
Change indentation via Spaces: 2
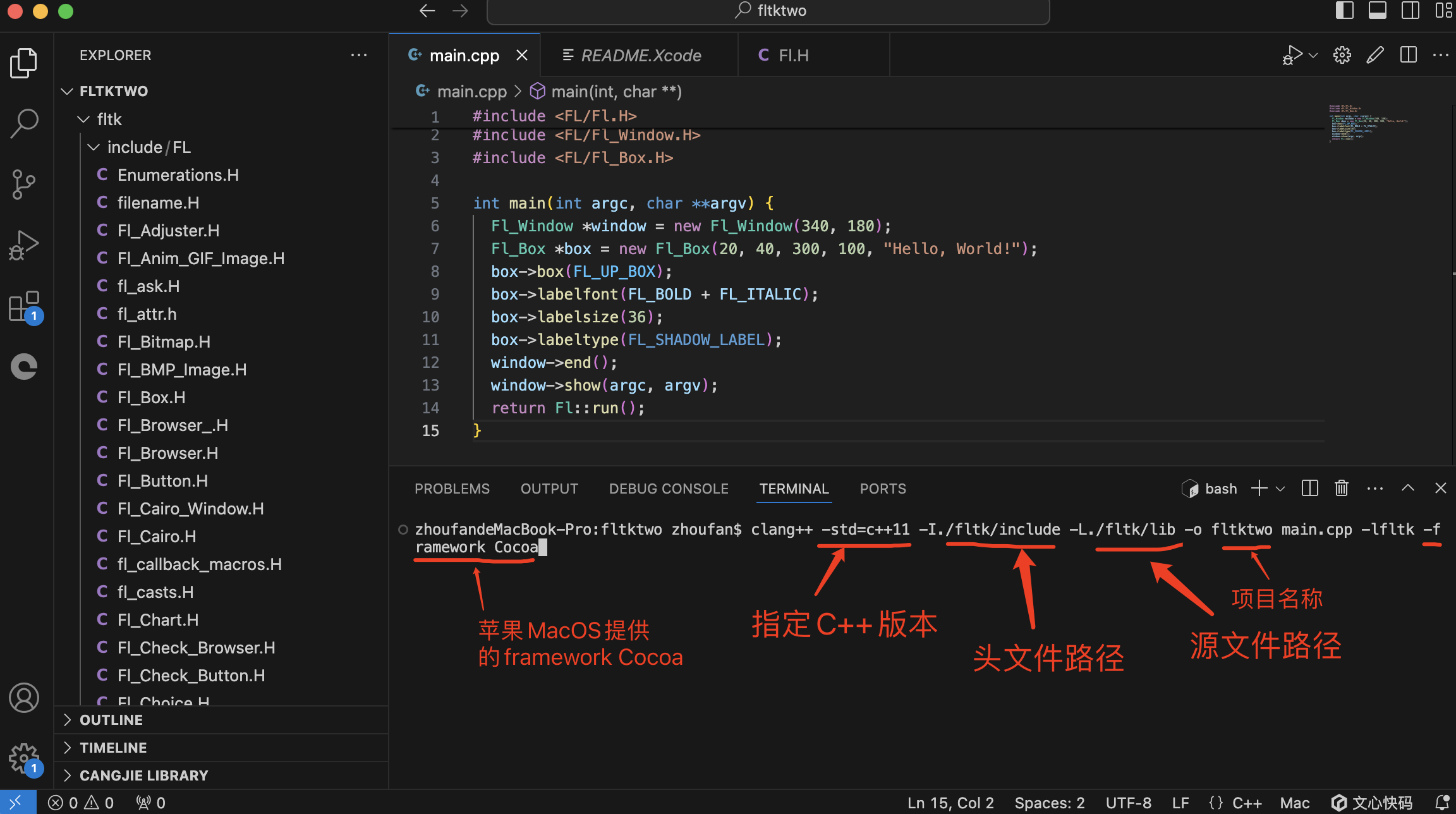click(x=1050, y=803)
